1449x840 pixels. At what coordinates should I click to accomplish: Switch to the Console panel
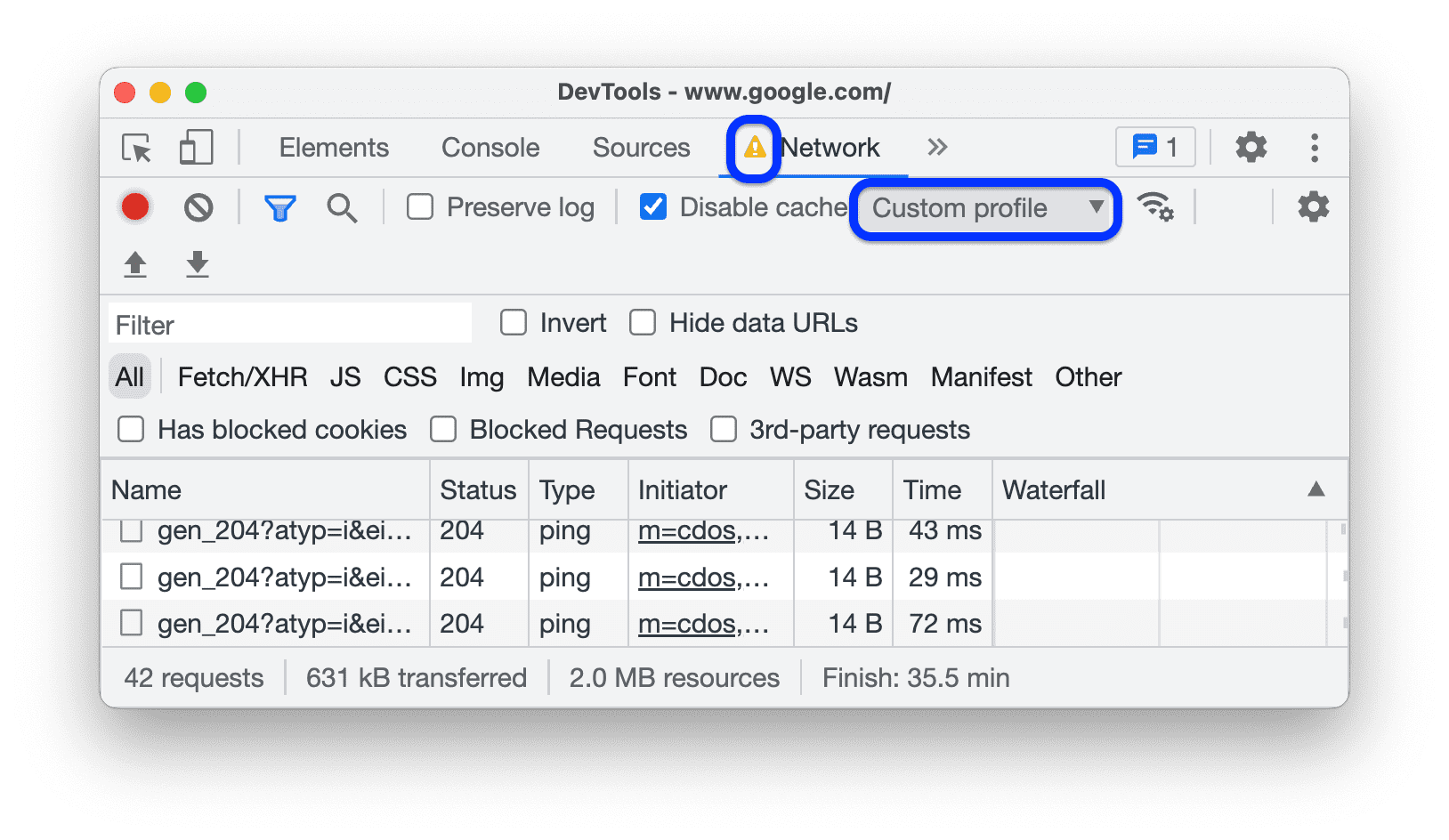(x=489, y=147)
